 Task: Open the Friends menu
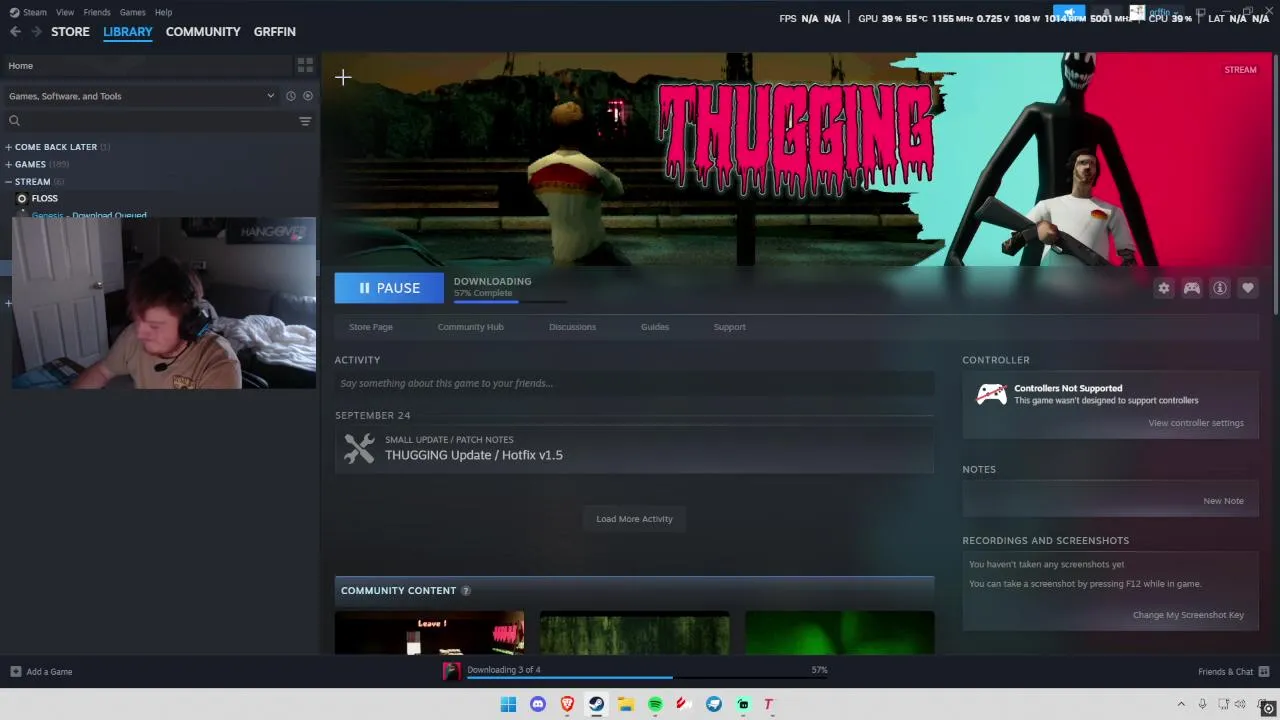[x=97, y=12]
